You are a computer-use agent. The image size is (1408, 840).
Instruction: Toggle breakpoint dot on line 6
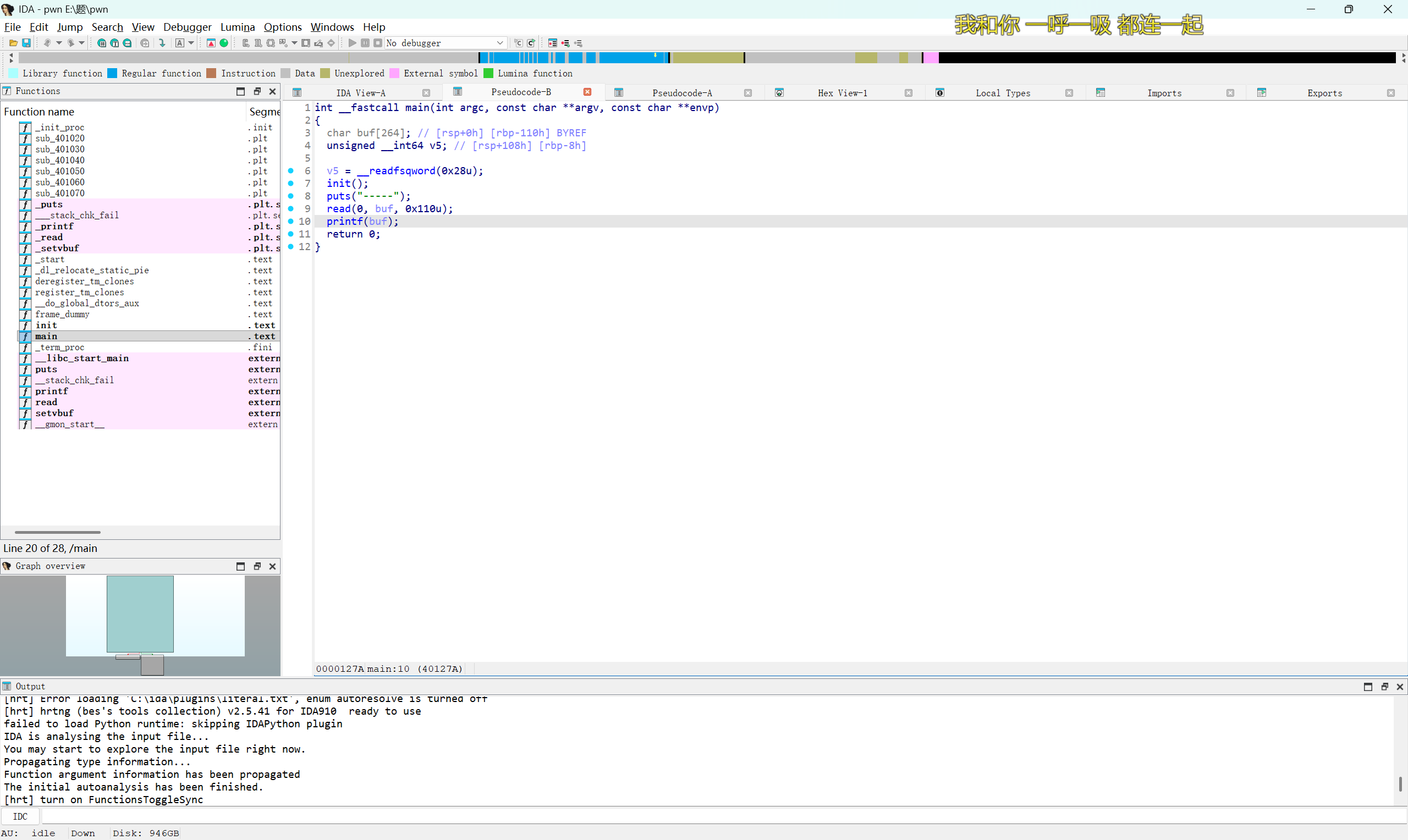pyautogui.click(x=291, y=171)
